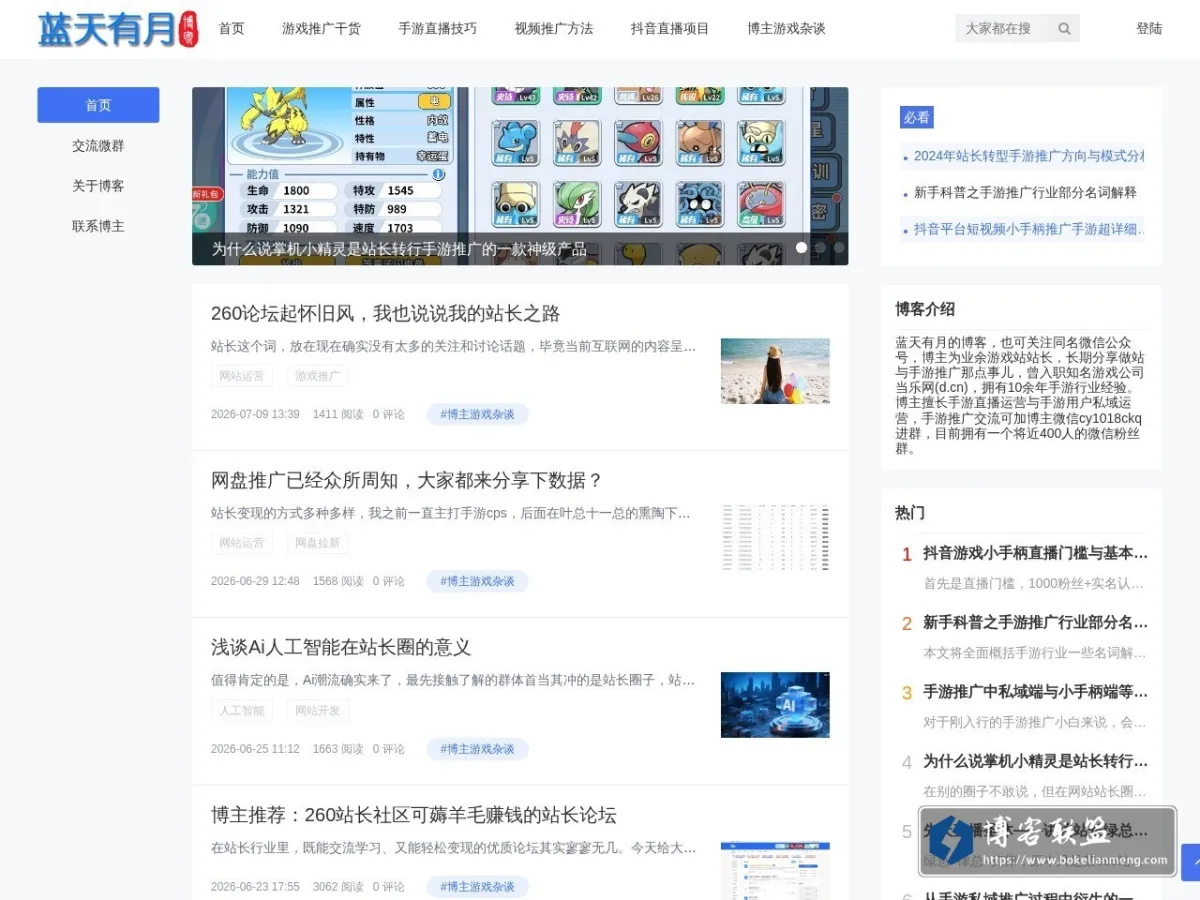This screenshot has width=1200, height=900.
Task: Open the 首页 top navigation item
Action: coord(231,28)
